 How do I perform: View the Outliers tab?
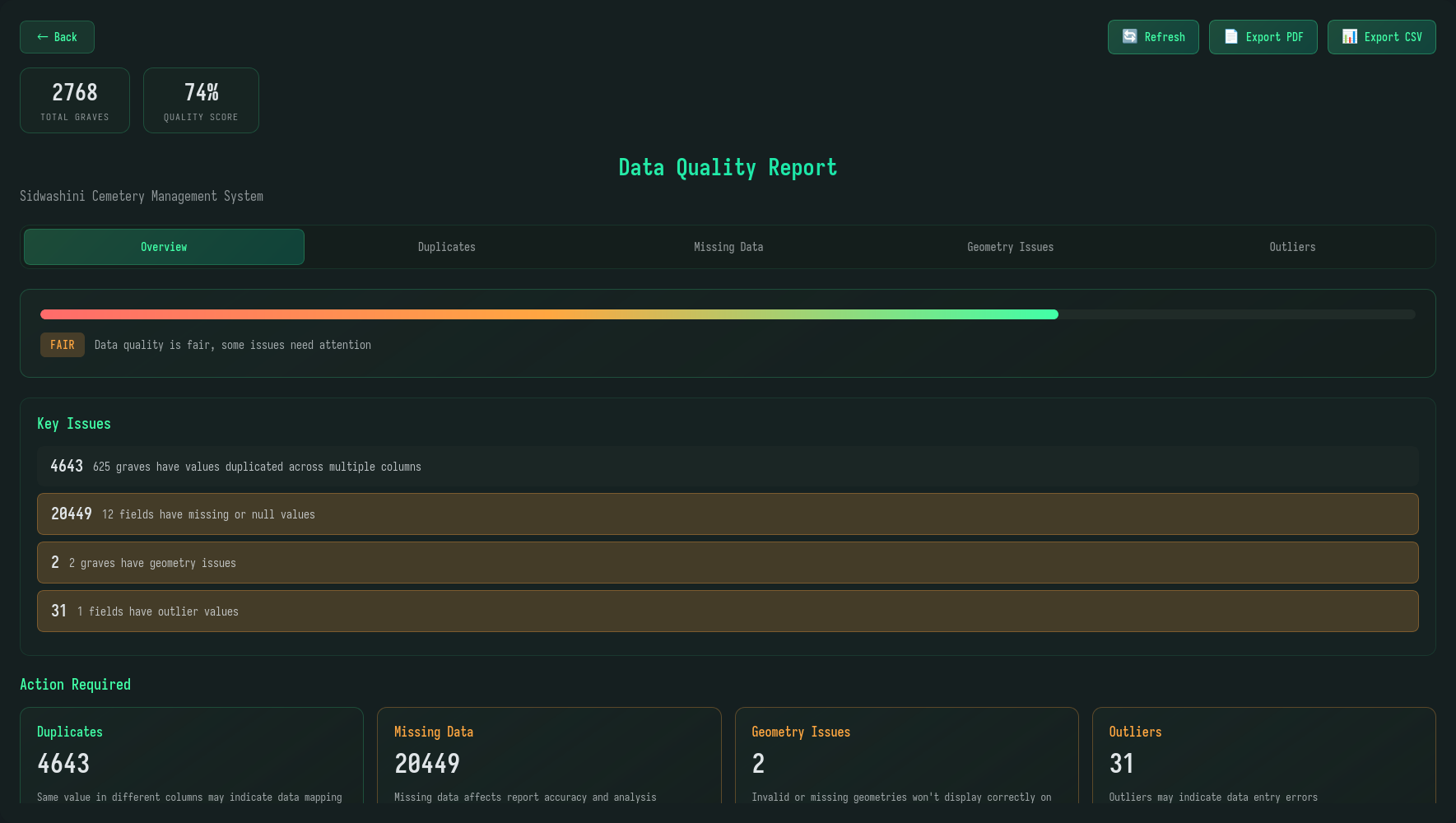coord(1292,247)
